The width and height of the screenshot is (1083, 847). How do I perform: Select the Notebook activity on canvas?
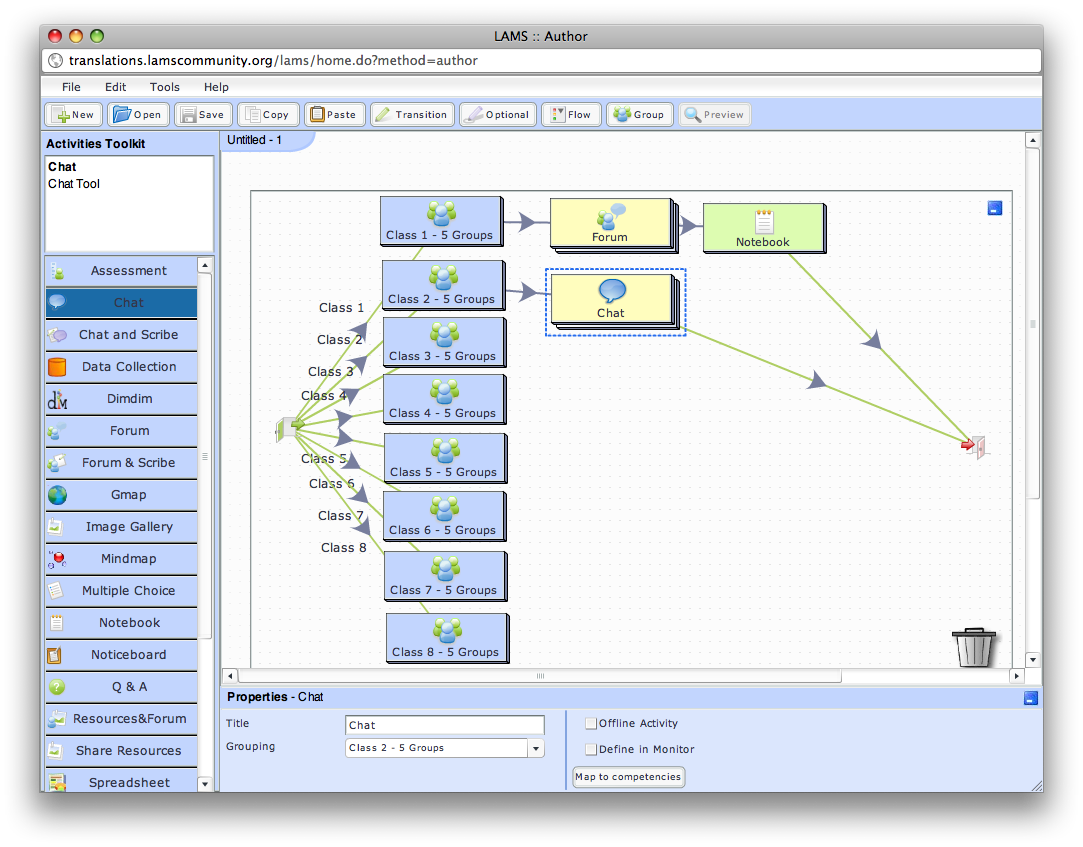pyautogui.click(x=763, y=227)
